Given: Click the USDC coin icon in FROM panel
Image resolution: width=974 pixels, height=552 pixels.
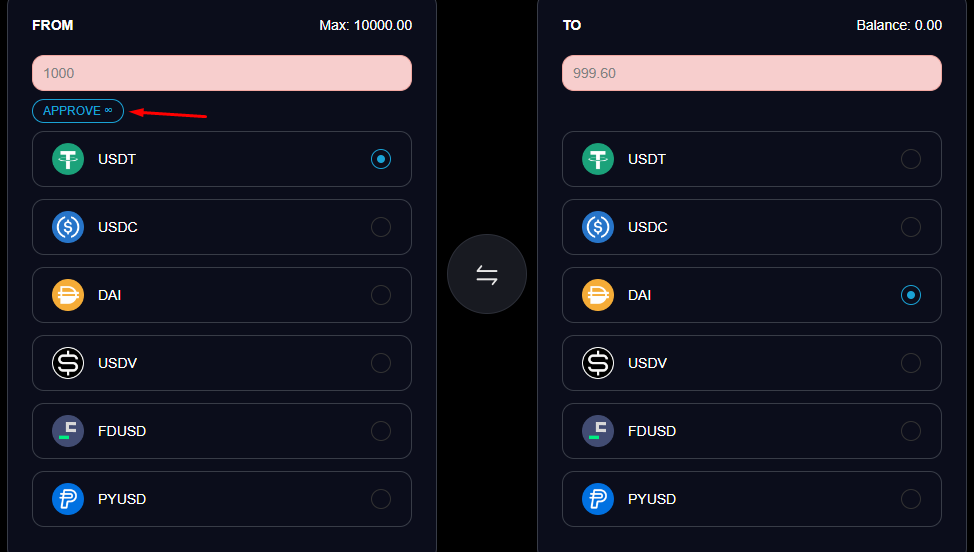Looking at the screenshot, I should 68,227.
